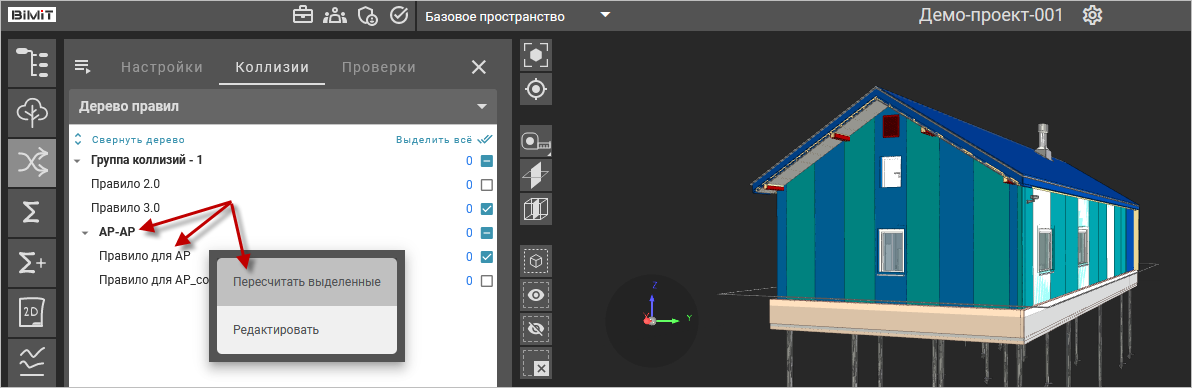The image size is (1192, 388).
Task: Click the 0 count for Правило 3.0
Action: pos(470,208)
